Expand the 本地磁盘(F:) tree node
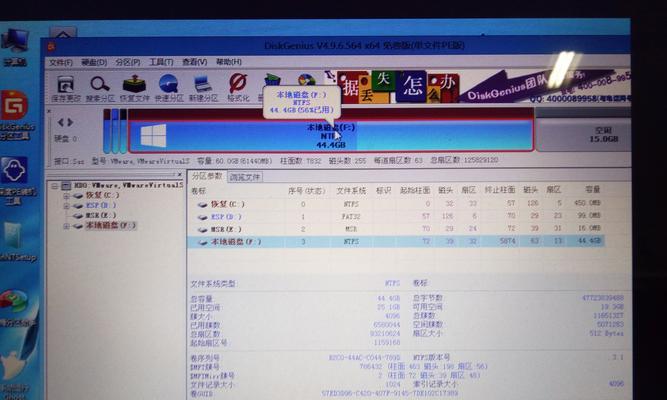Screen dimensions: 667x400 tap(66, 226)
